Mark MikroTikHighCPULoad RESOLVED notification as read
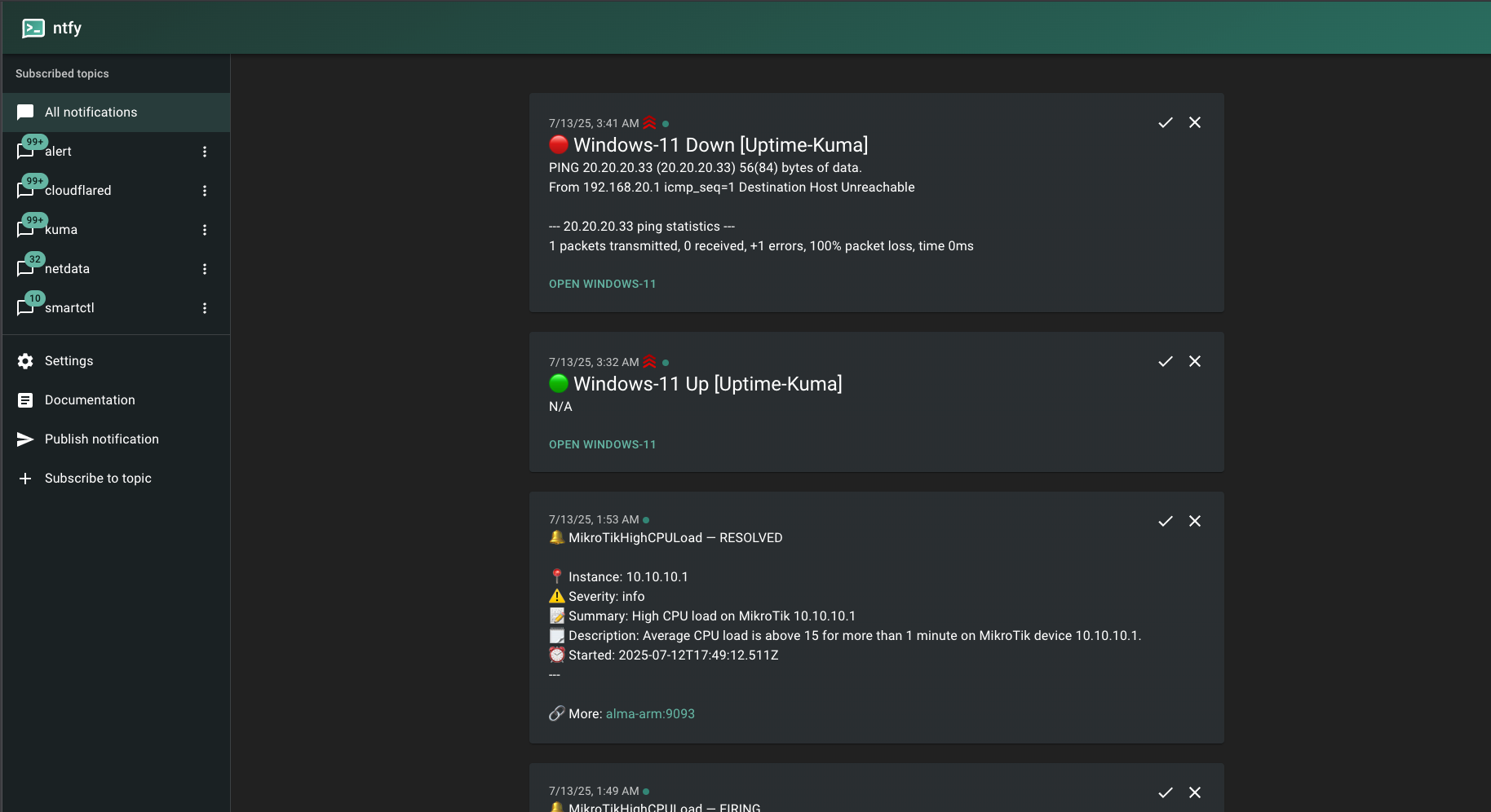This screenshot has width=1491, height=812. (1166, 521)
